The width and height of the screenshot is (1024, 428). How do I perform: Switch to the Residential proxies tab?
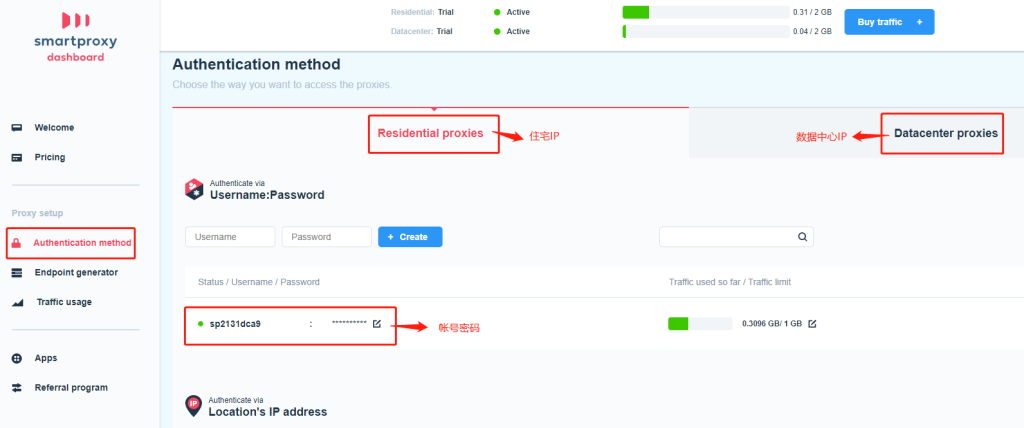coord(430,133)
